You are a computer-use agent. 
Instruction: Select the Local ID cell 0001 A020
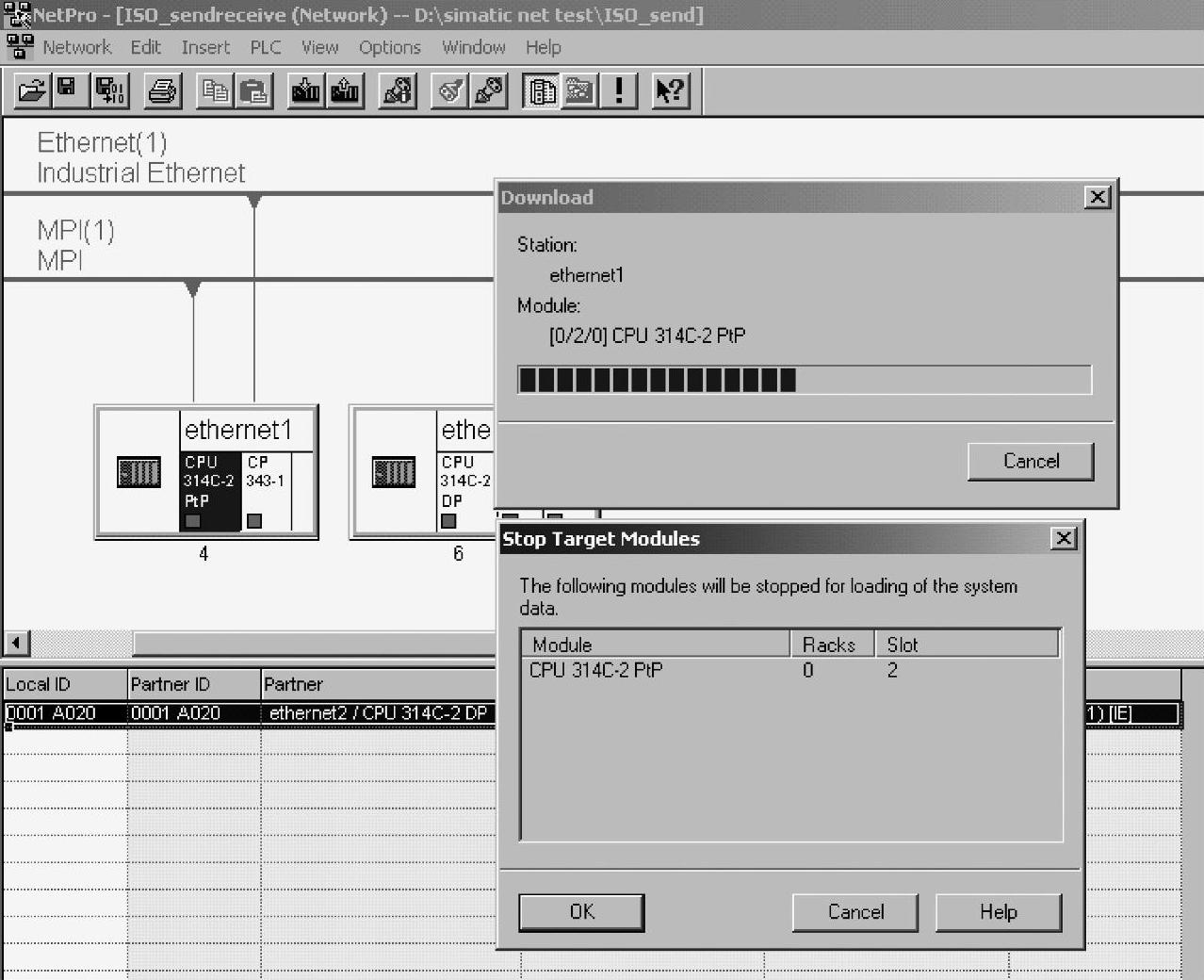pos(65,713)
